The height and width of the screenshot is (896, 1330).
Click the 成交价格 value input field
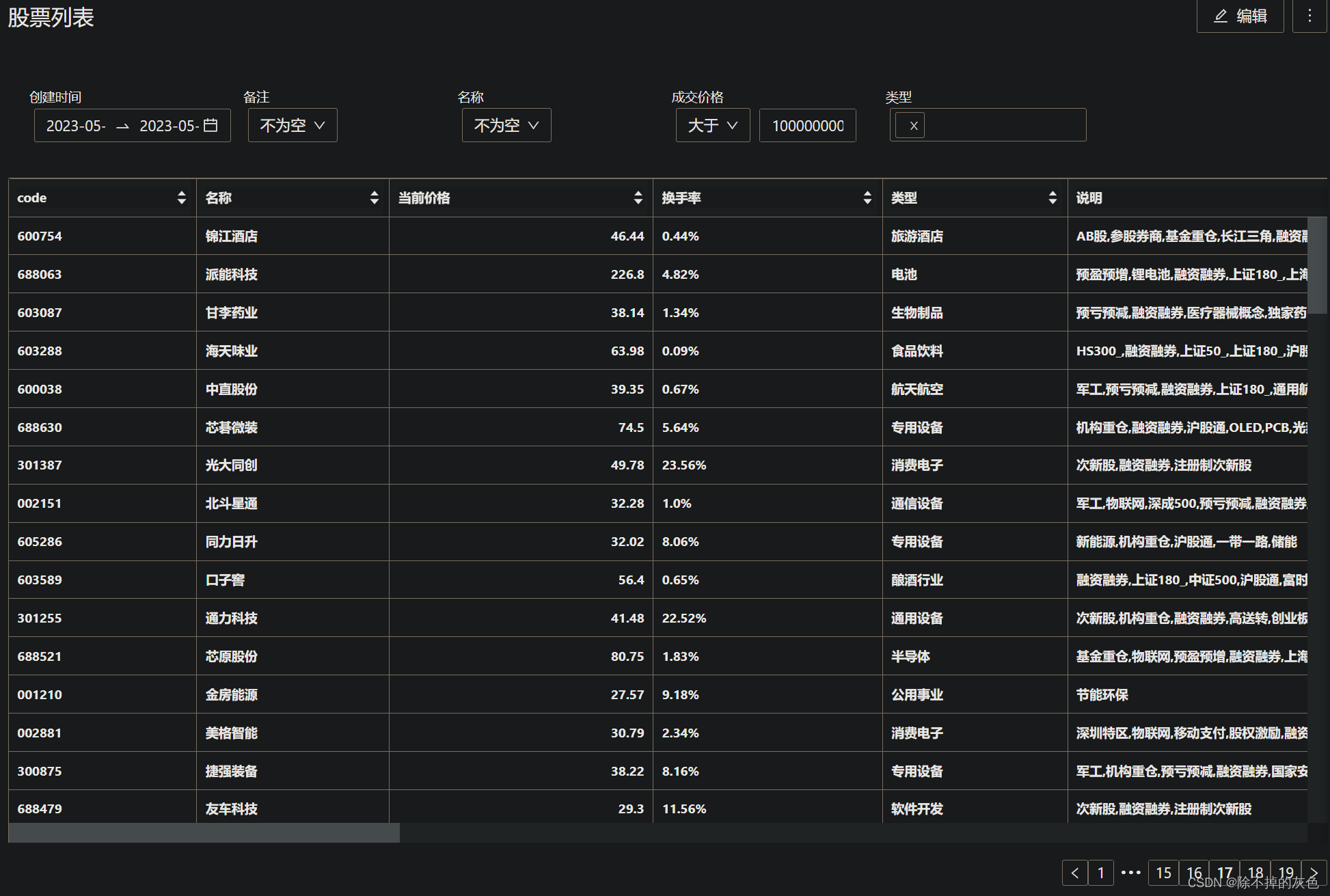[807, 125]
